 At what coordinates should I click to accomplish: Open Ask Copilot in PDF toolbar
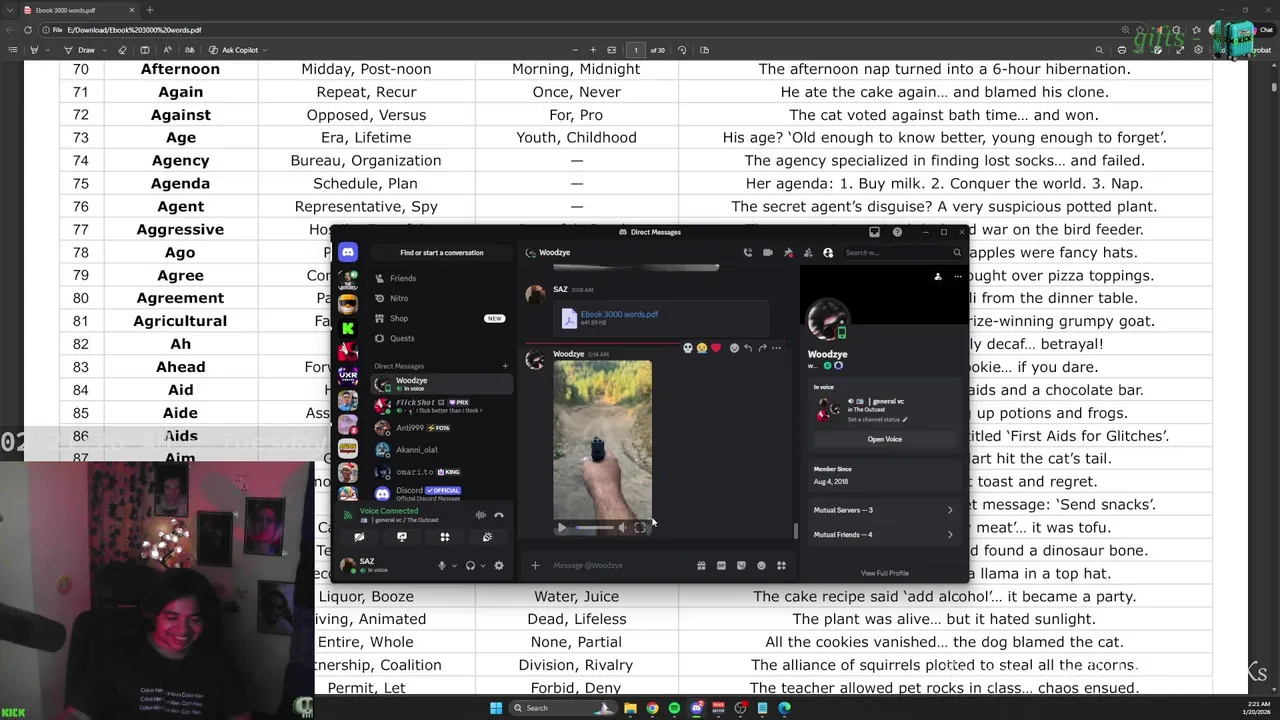233,50
